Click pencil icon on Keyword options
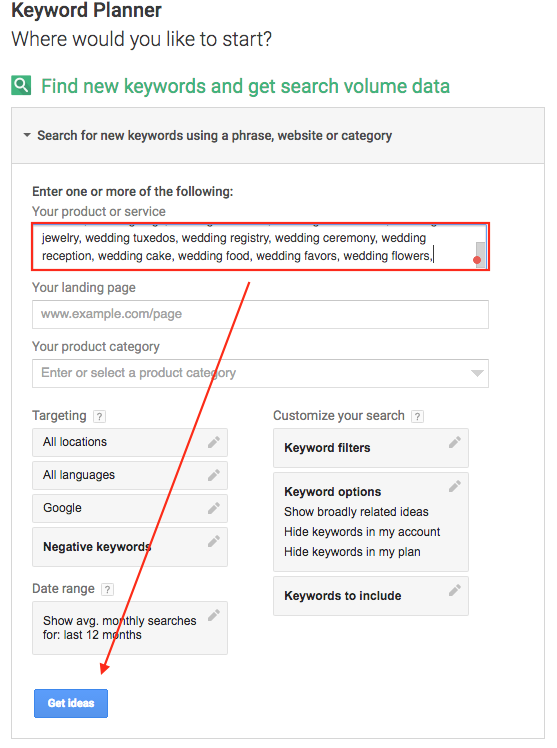The height and width of the screenshot is (748, 557). [x=454, y=486]
